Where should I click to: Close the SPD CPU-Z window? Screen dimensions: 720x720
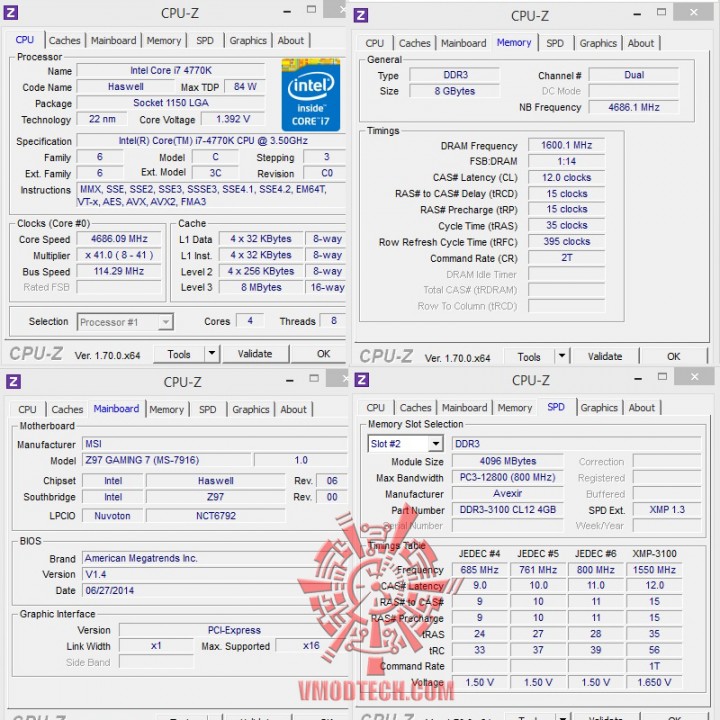point(694,377)
